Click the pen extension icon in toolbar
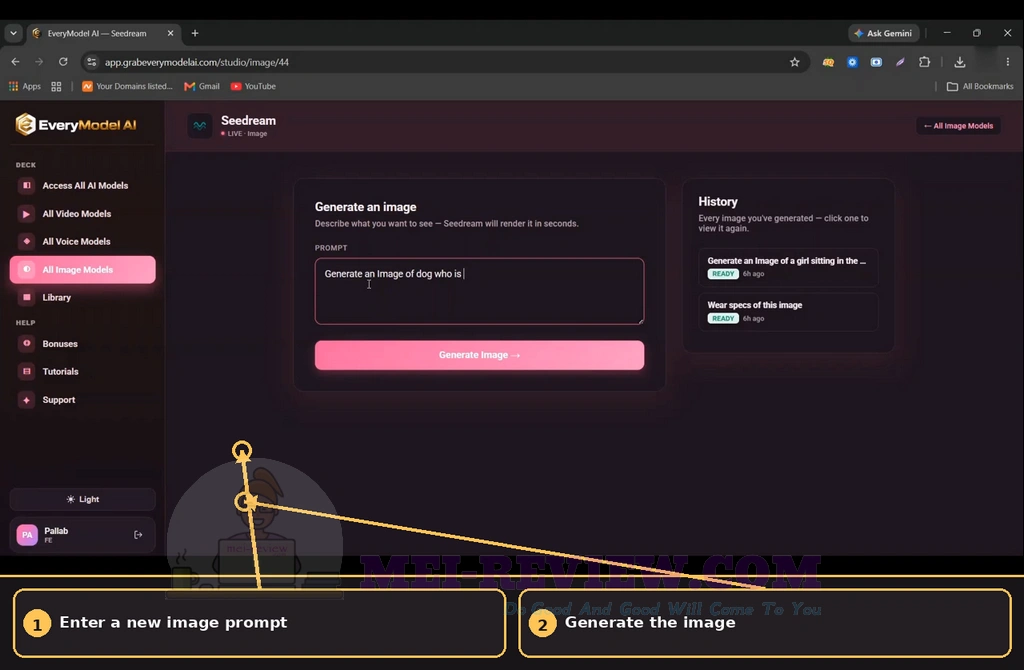Viewport: 1024px width, 670px height. pyautogui.click(x=900, y=62)
